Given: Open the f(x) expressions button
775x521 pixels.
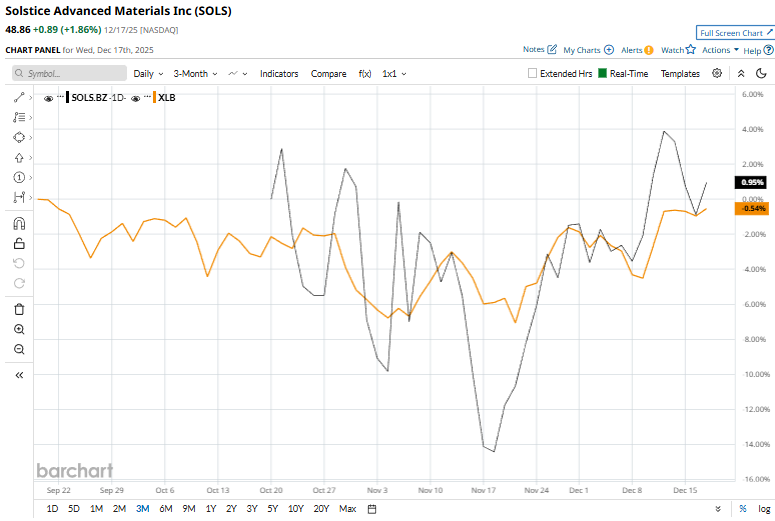Looking at the screenshot, I should click(365, 74).
